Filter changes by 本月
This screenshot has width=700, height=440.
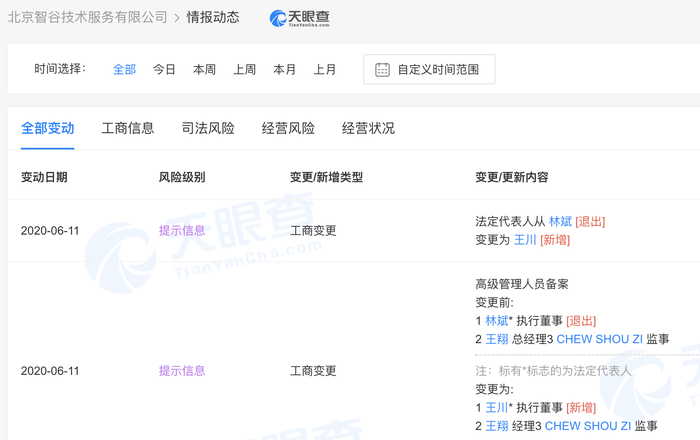coord(284,70)
